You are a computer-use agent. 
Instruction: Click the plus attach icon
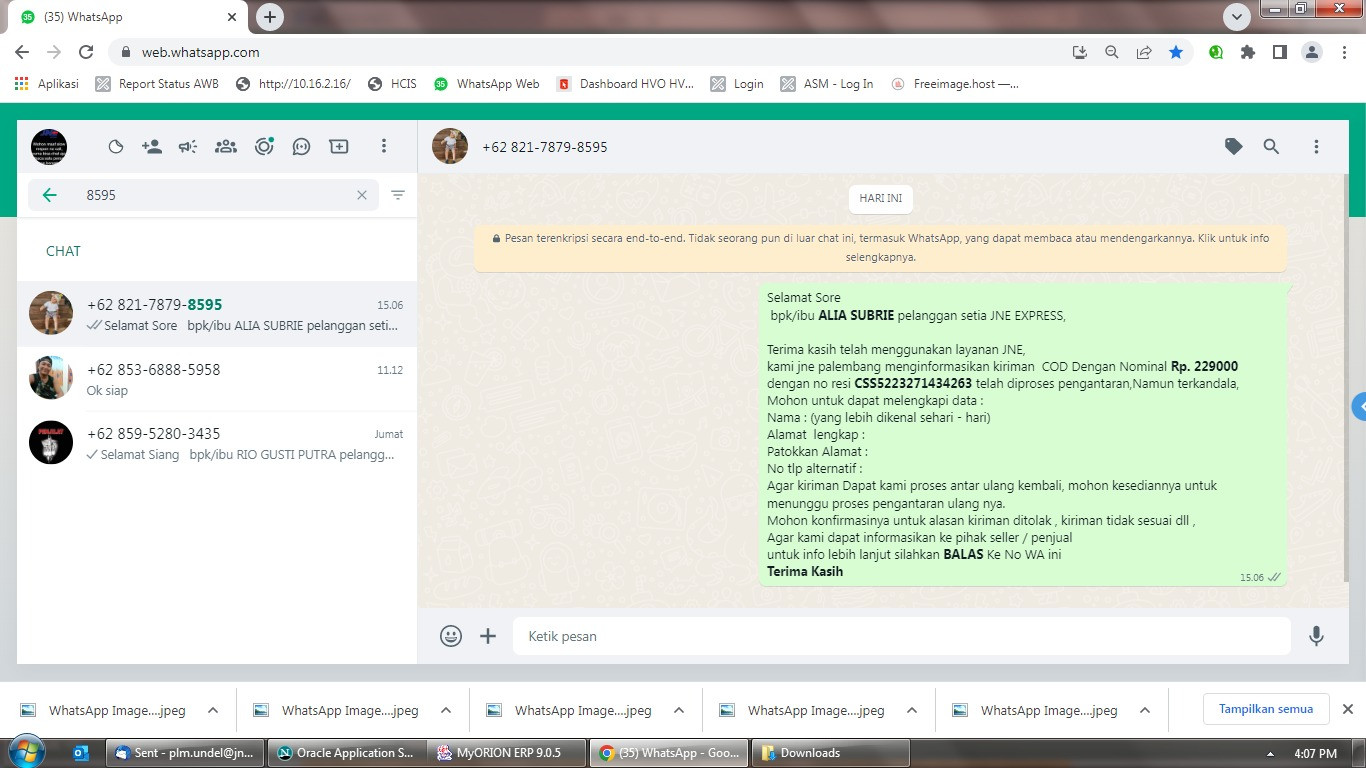point(488,636)
